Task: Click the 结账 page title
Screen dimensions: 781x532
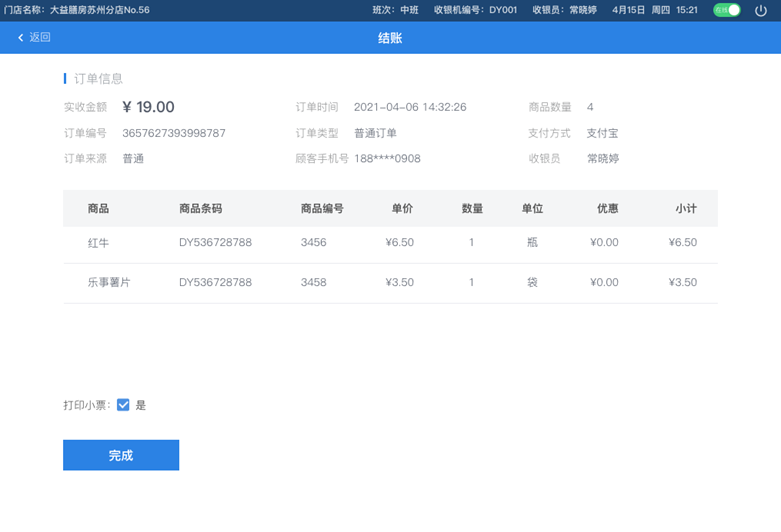Action: [390, 38]
